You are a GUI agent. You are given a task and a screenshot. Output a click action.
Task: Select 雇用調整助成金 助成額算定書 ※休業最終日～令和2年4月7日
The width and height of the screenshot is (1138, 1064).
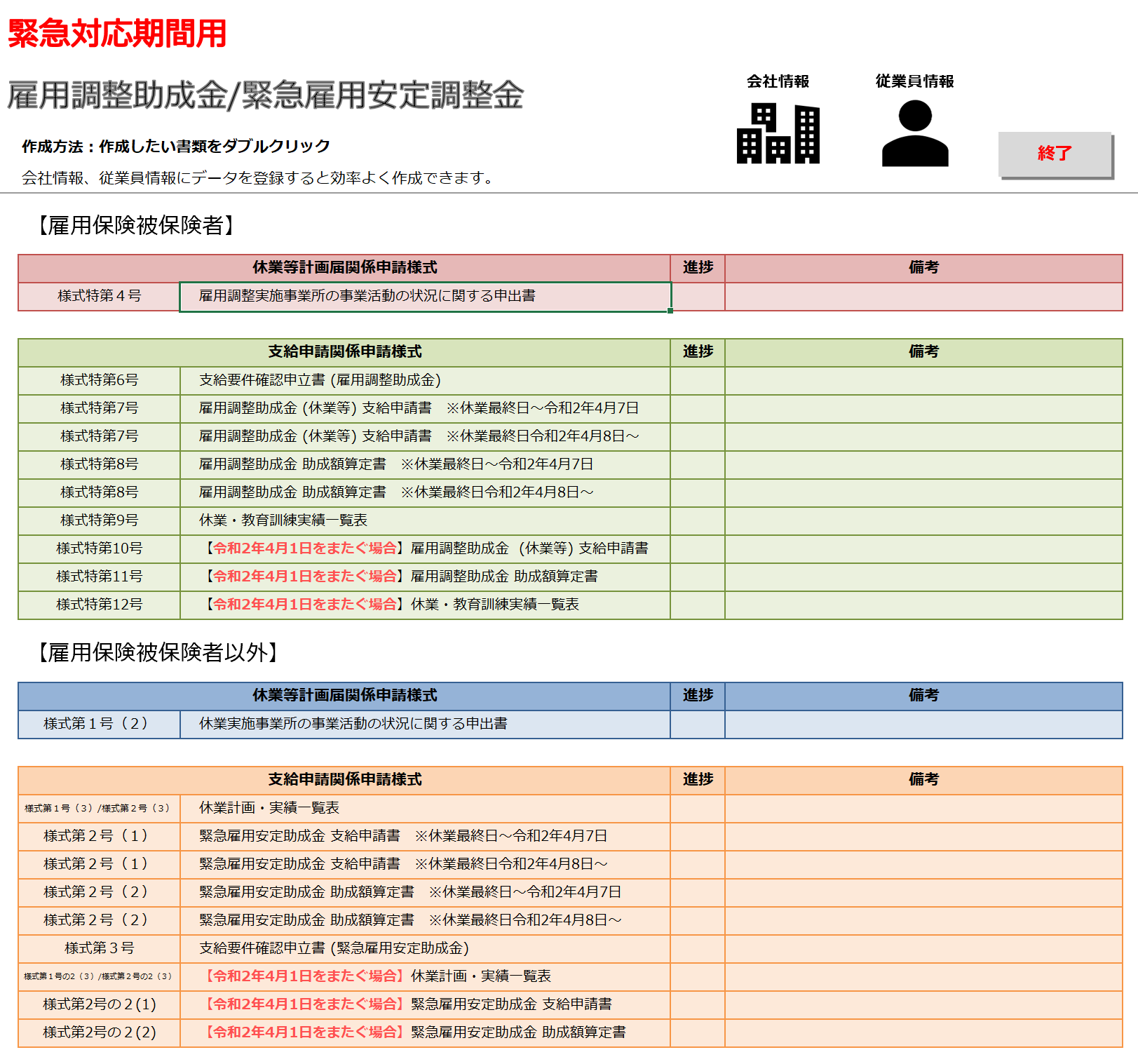pyautogui.click(x=425, y=465)
